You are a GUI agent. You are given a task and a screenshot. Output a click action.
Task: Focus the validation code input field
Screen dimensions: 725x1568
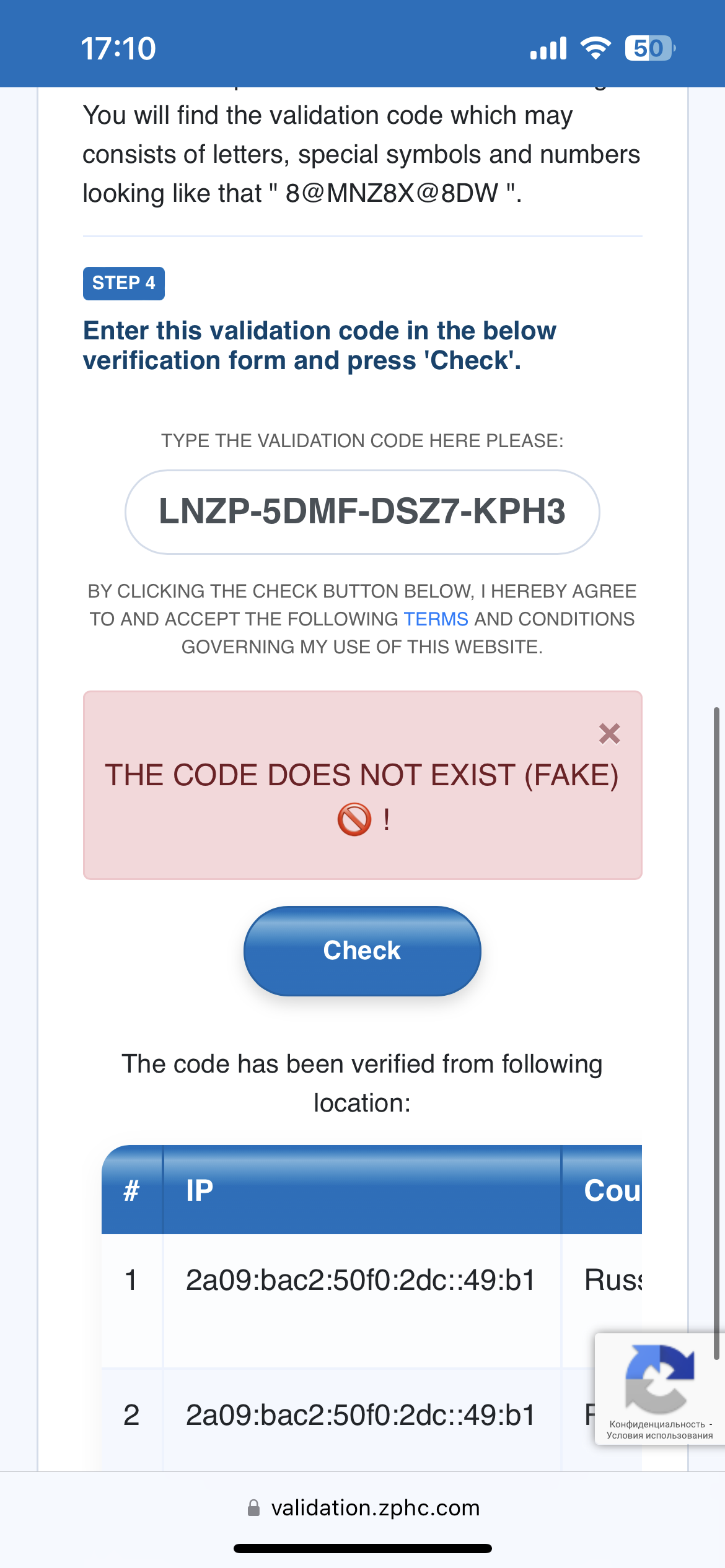[362, 512]
